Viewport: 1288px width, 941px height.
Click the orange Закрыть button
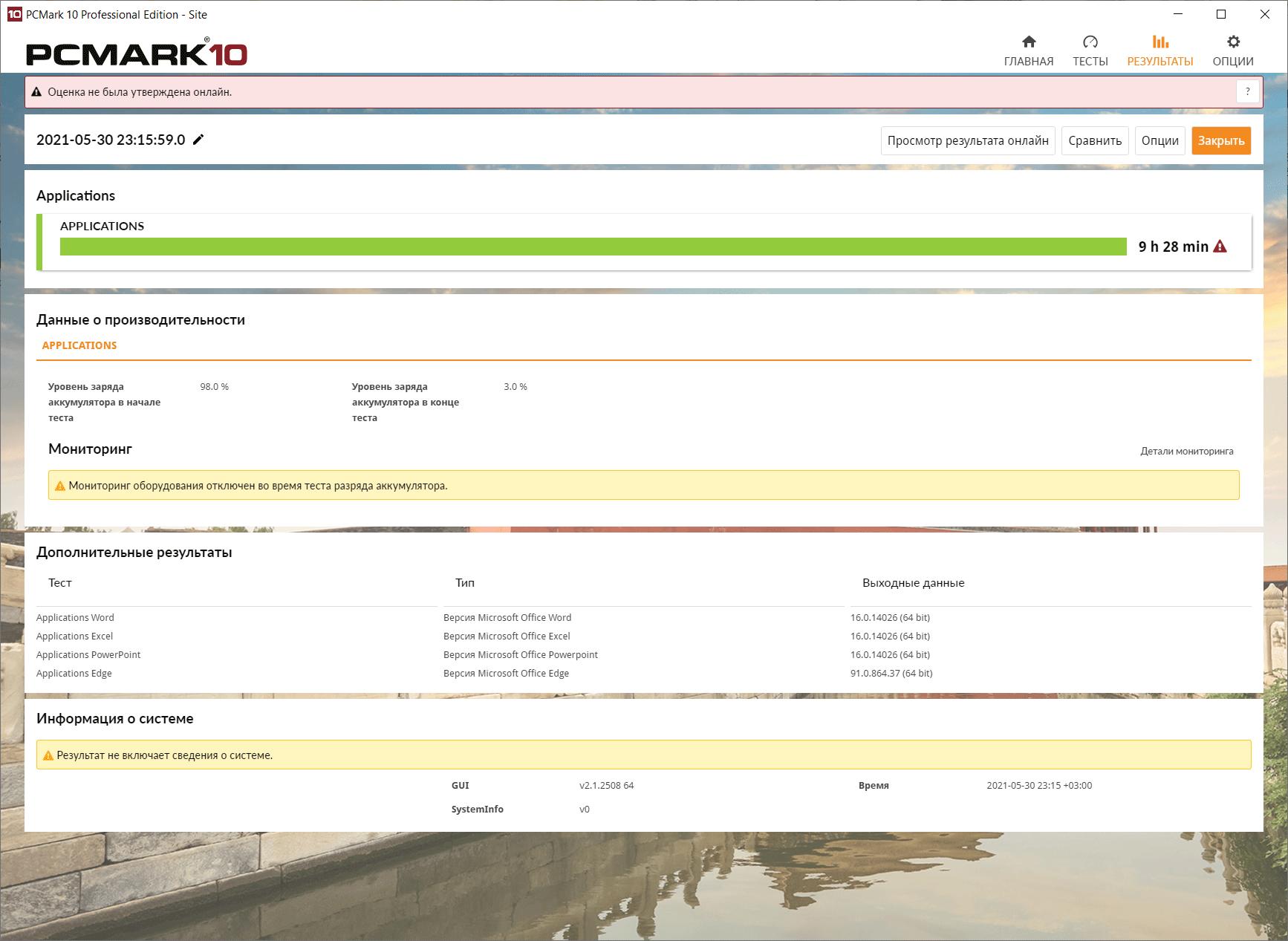click(x=1221, y=140)
